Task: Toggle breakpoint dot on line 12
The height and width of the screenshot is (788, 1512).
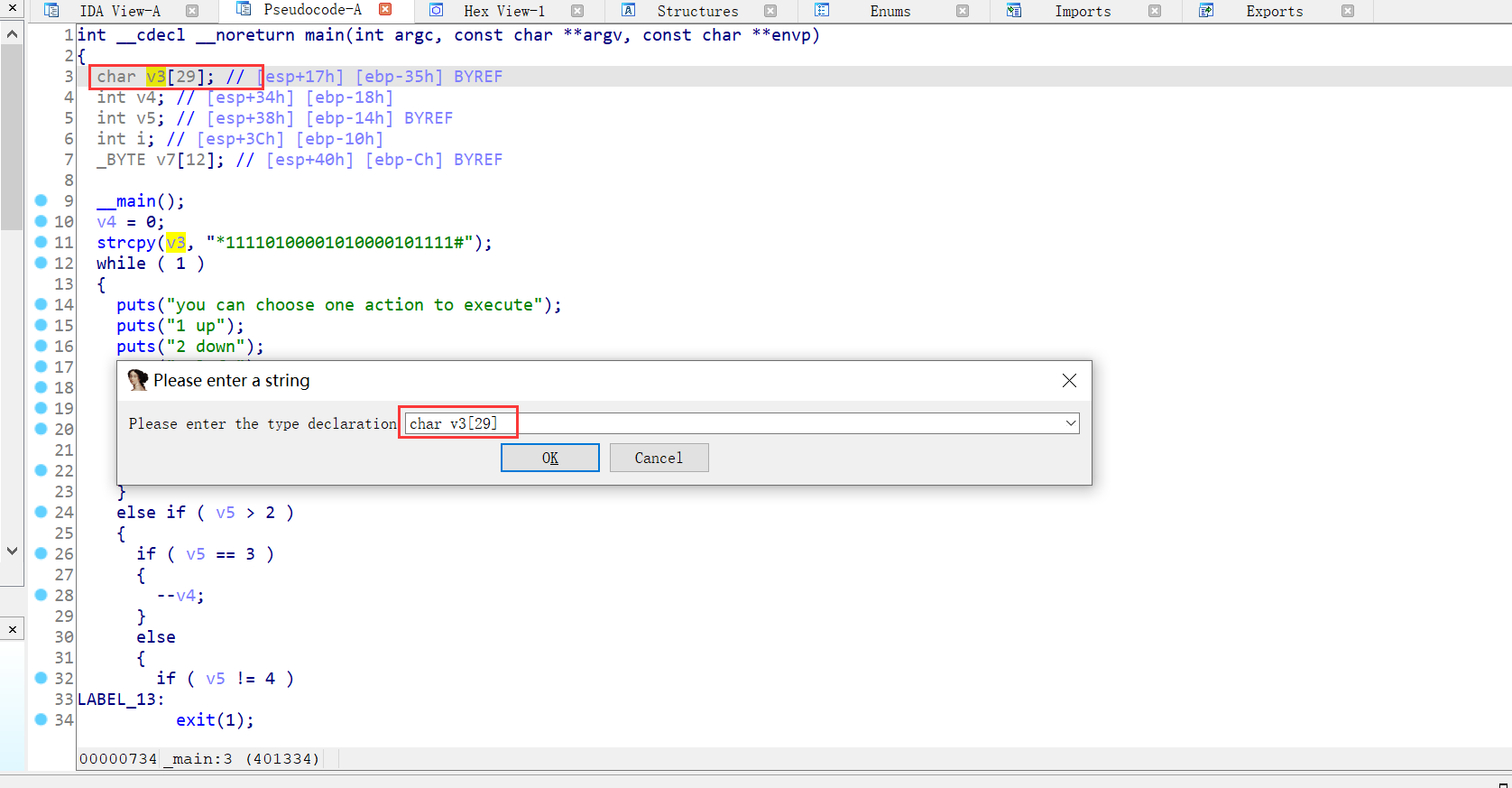Action: click(x=41, y=263)
